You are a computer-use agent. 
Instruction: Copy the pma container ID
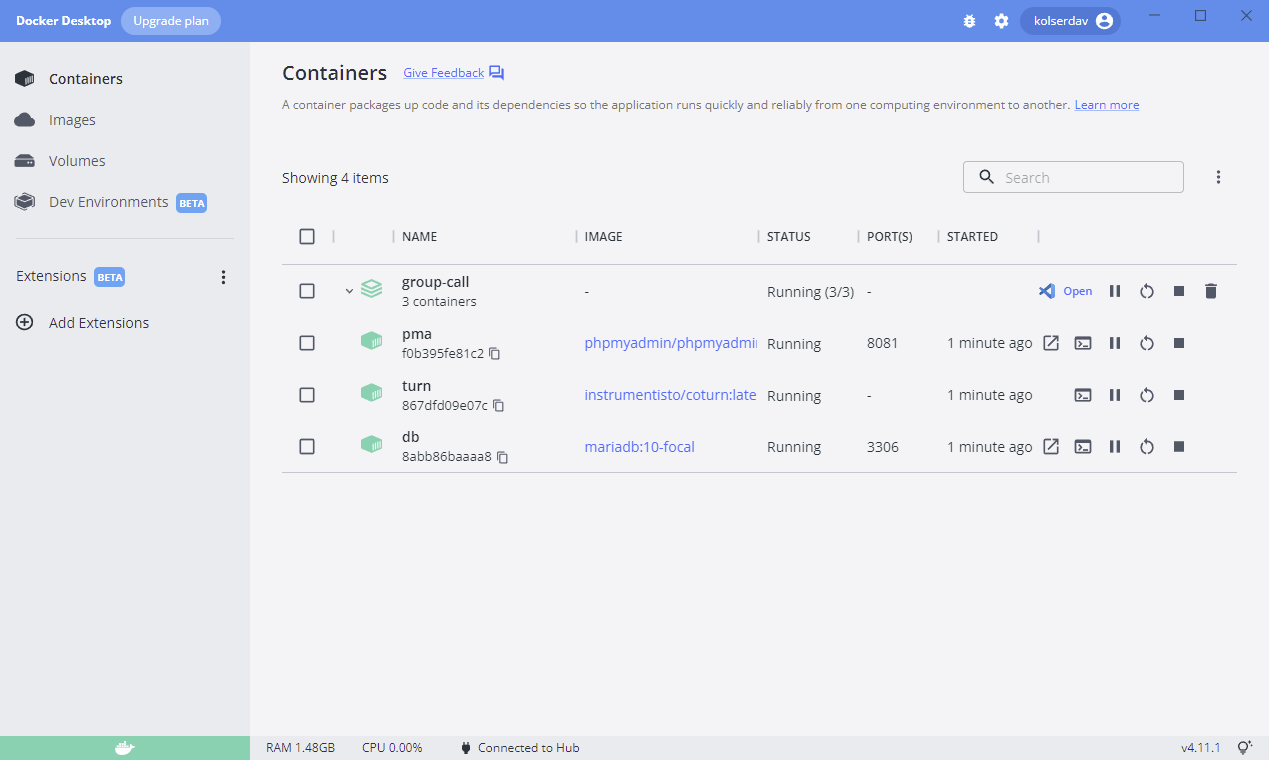[x=494, y=354]
